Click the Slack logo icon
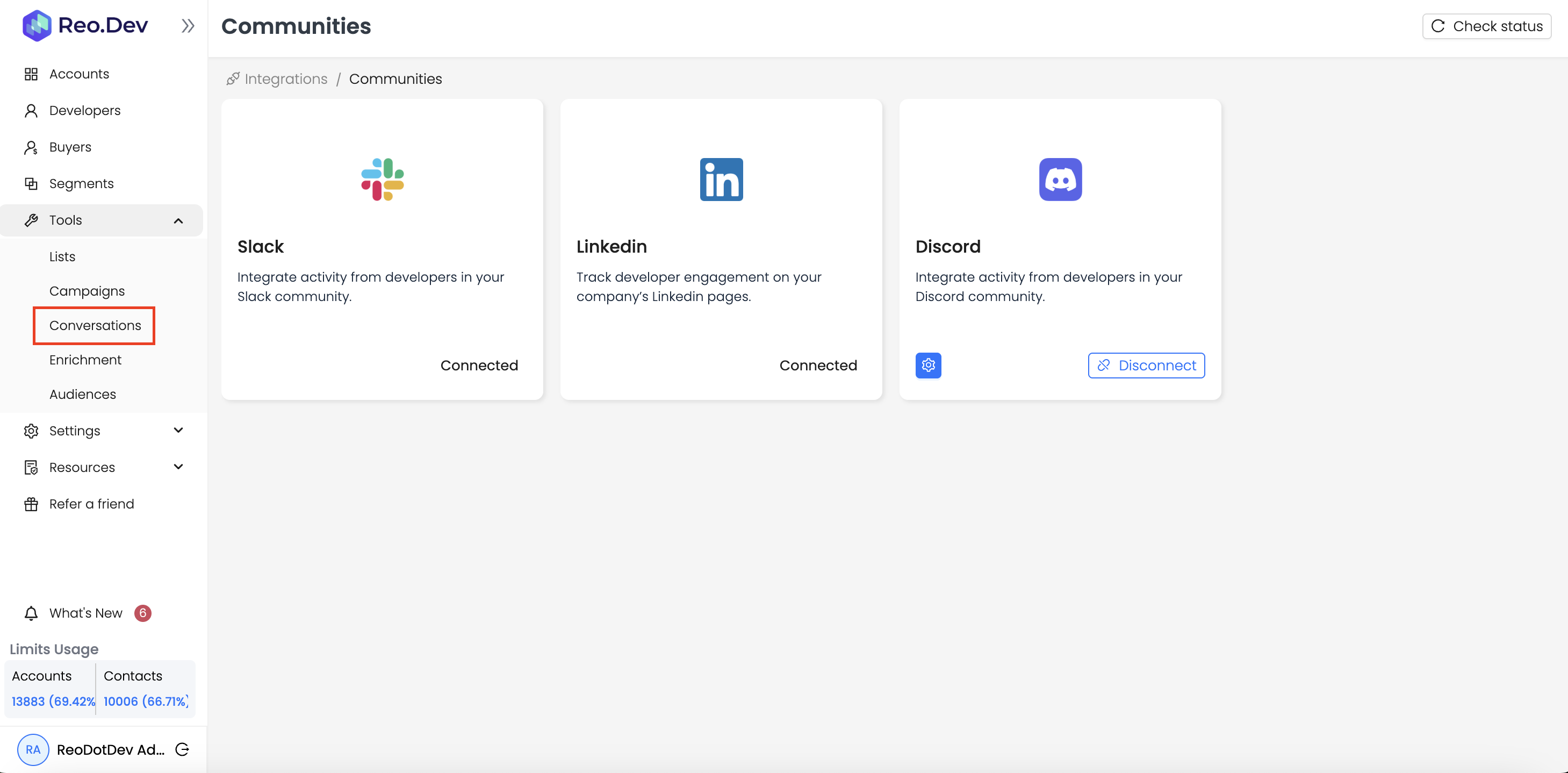Screen dimensions: 1568x773 (x=382, y=180)
